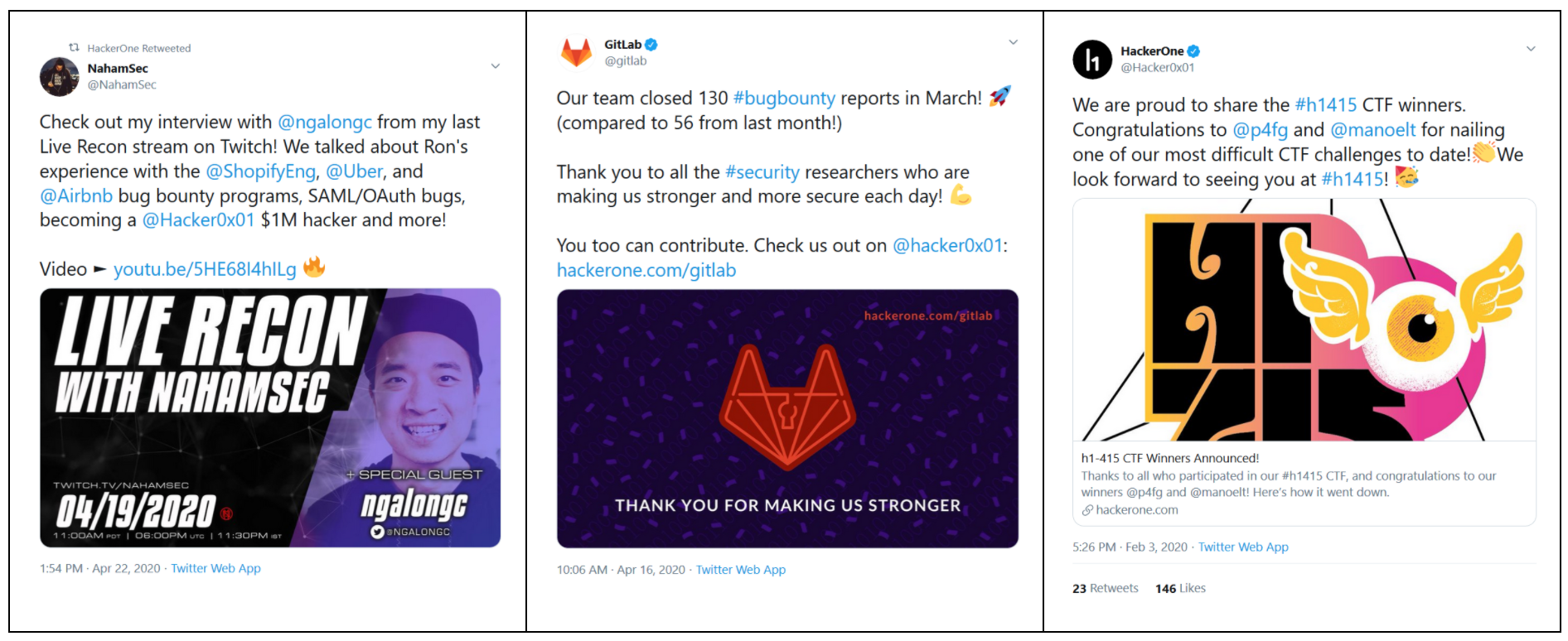Open the hackerone.com/gitlab link

pos(646,270)
